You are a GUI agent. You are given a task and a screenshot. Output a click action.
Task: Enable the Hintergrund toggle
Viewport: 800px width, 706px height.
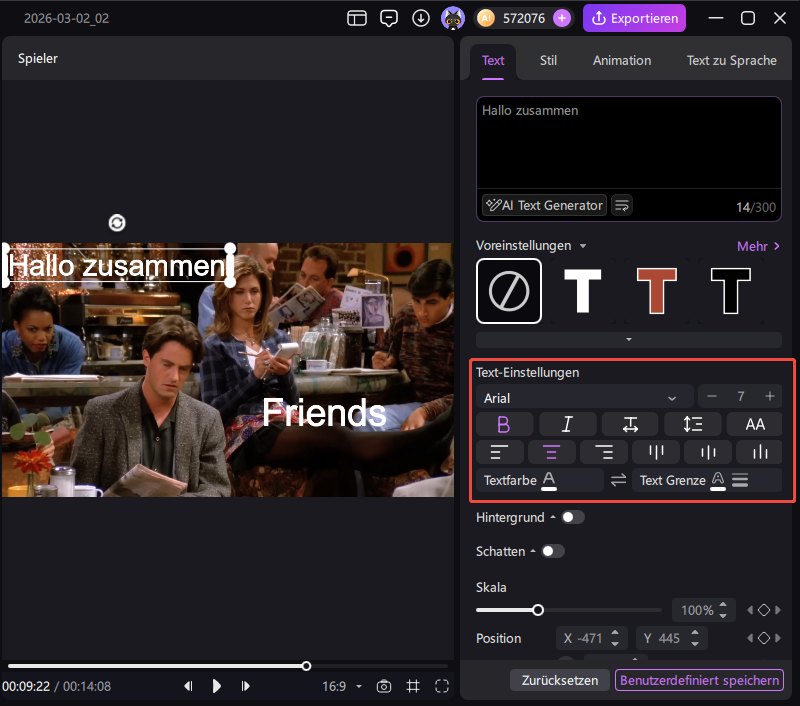[x=572, y=517]
